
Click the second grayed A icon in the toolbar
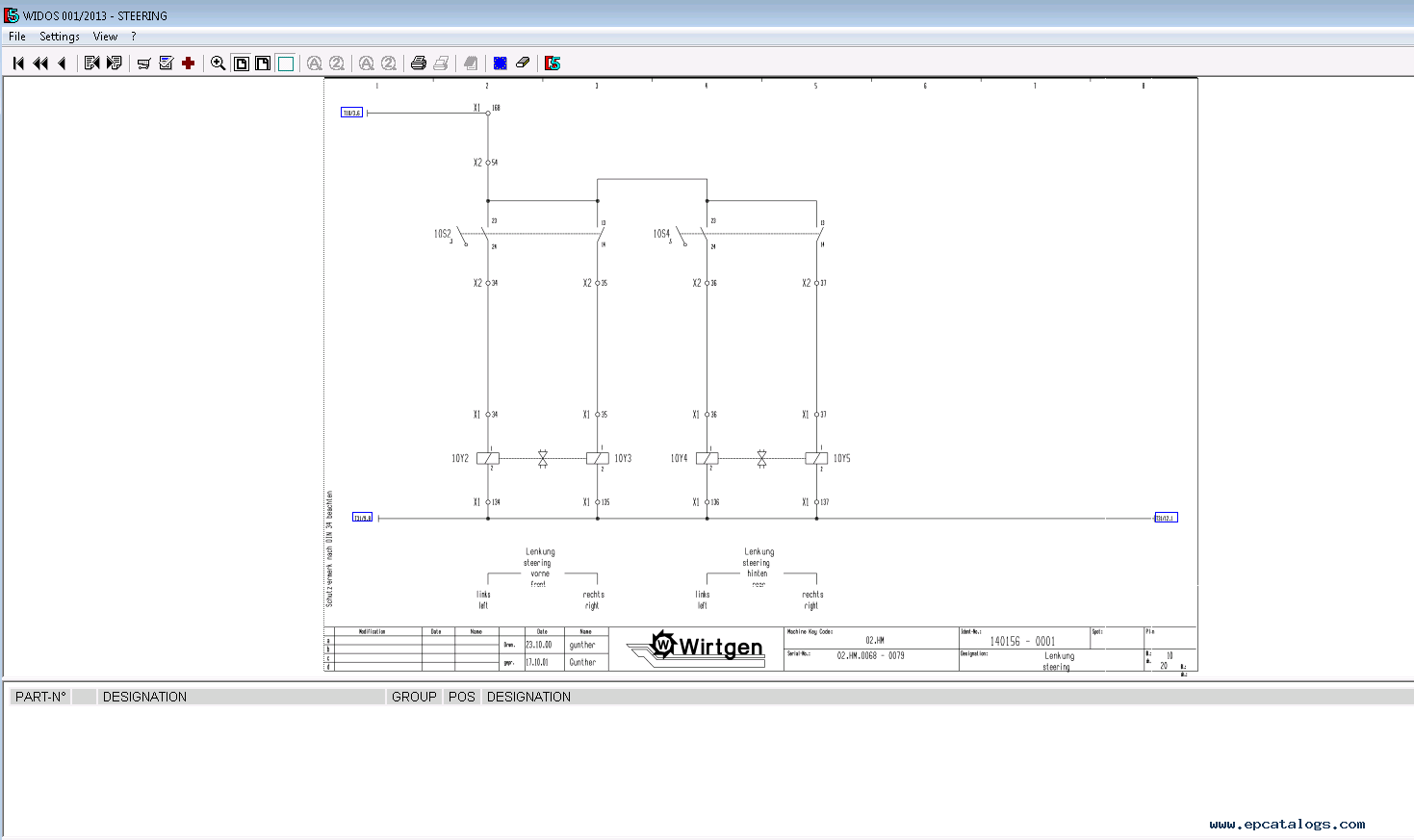[x=367, y=64]
